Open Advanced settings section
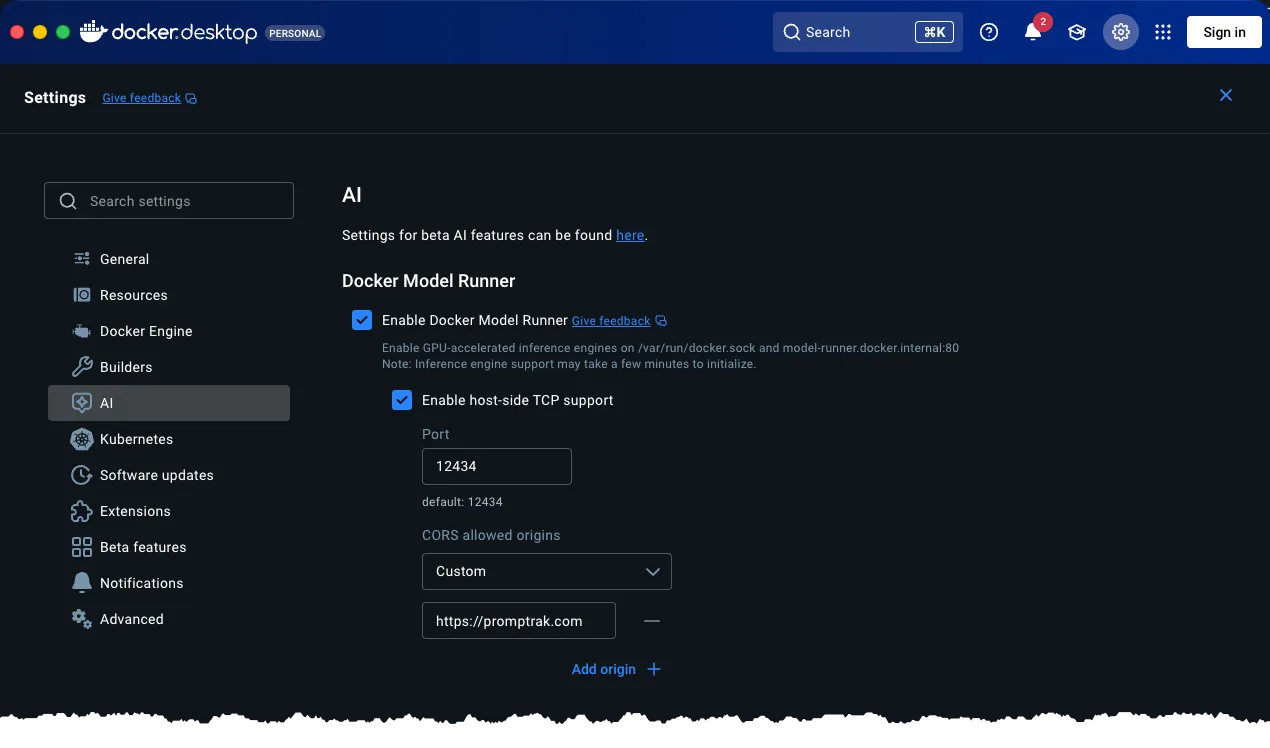The height and width of the screenshot is (748, 1270). (169, 619)
